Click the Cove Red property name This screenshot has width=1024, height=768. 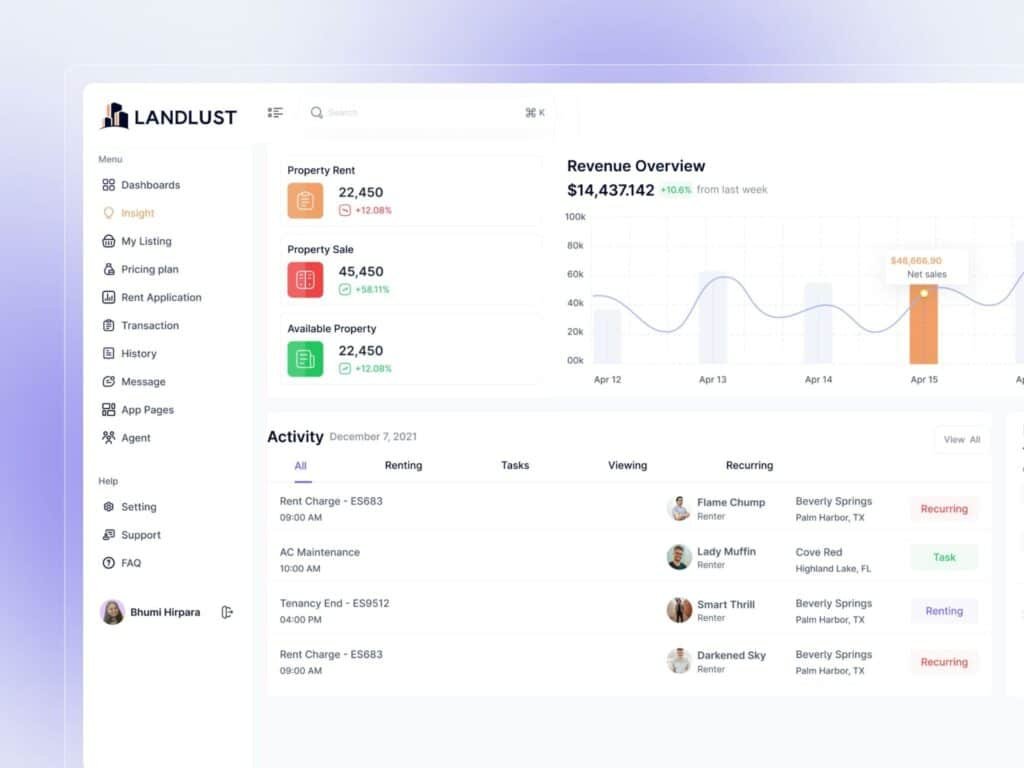coord(819,552)
